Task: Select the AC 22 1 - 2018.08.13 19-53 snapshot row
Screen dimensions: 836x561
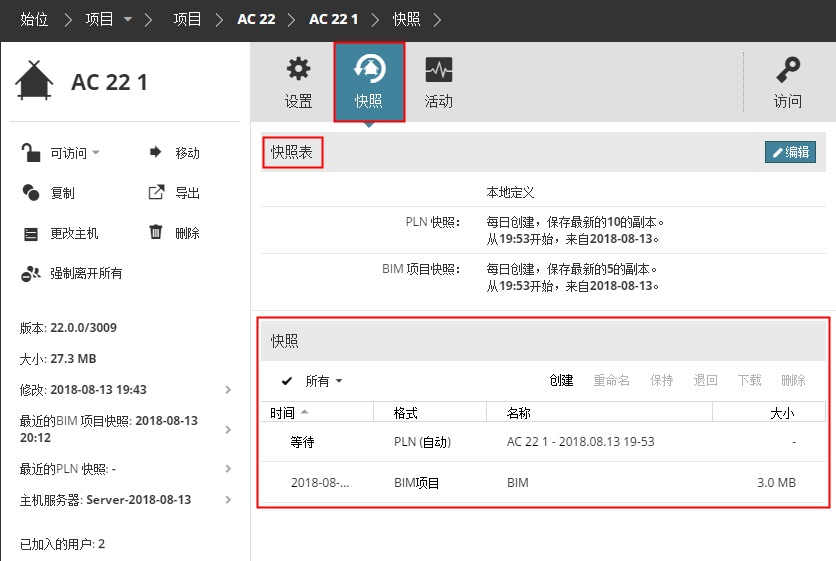Action: (543, 442)
